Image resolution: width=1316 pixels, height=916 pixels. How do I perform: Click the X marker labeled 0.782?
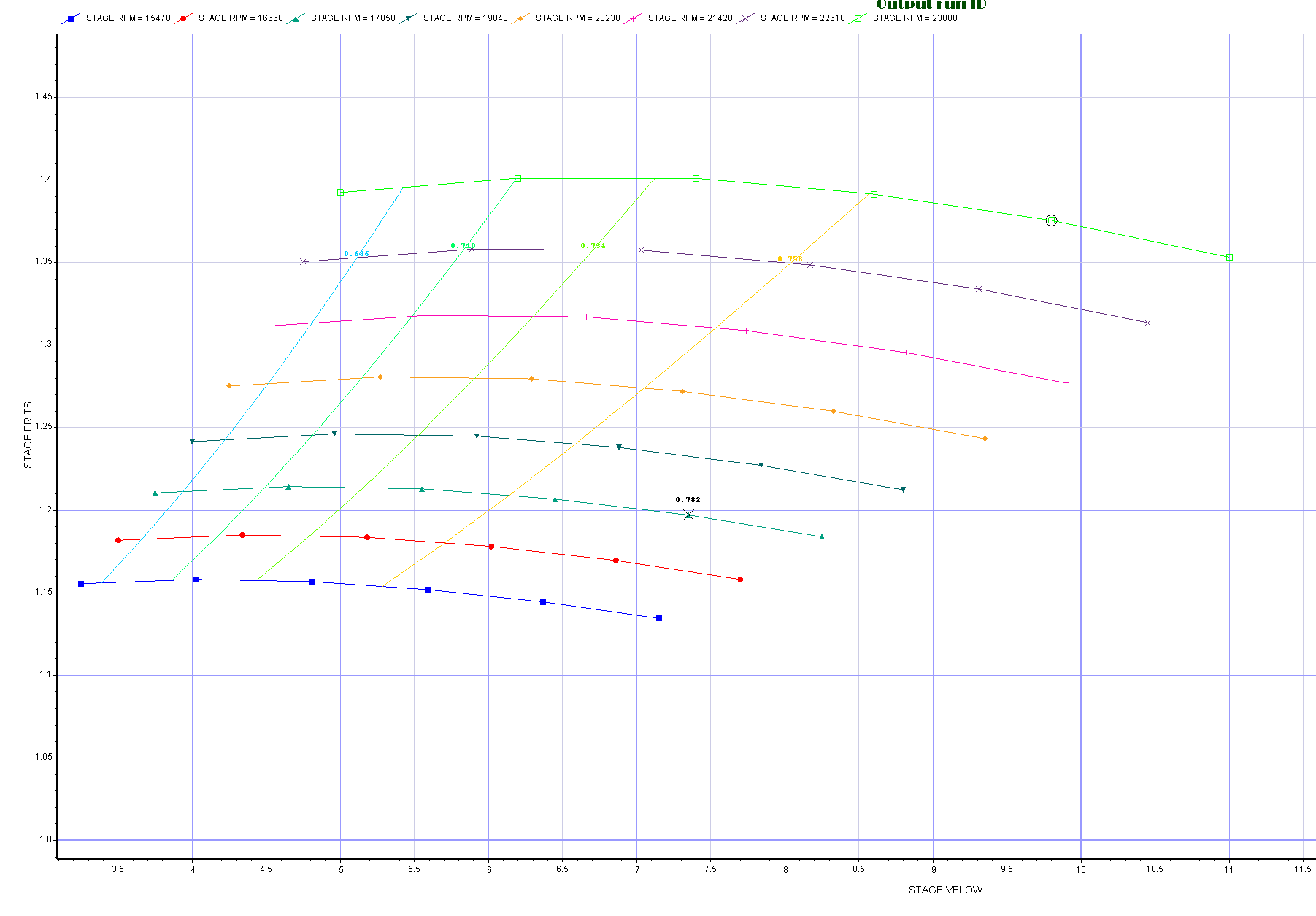coord(688,515)
